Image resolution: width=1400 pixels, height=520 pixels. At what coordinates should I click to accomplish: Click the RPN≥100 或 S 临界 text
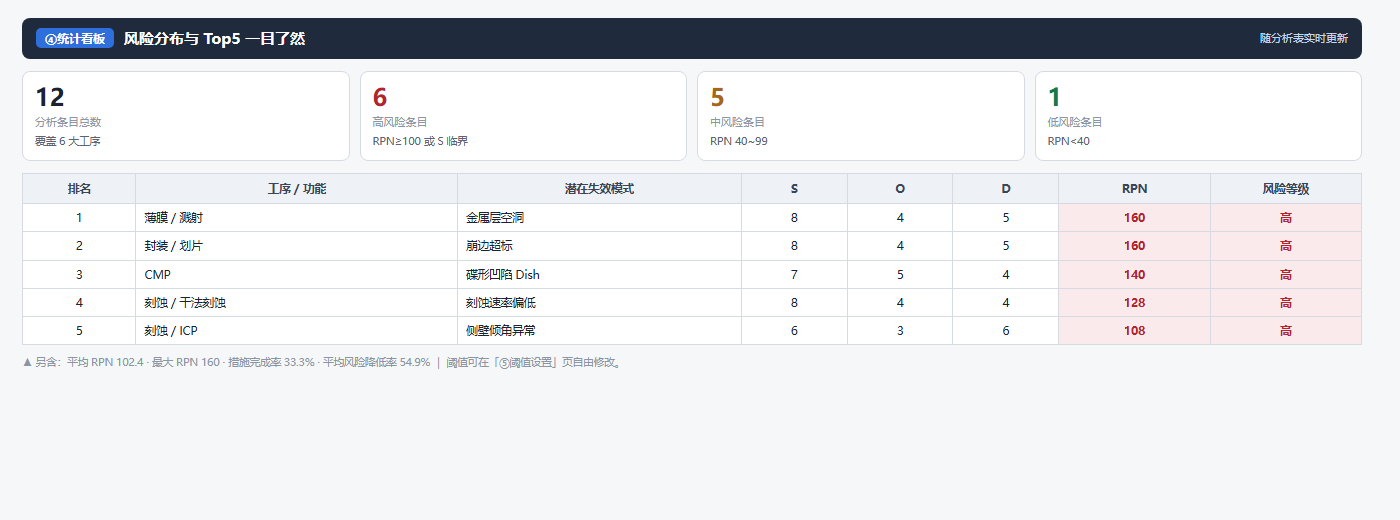(x=420, y=141)
